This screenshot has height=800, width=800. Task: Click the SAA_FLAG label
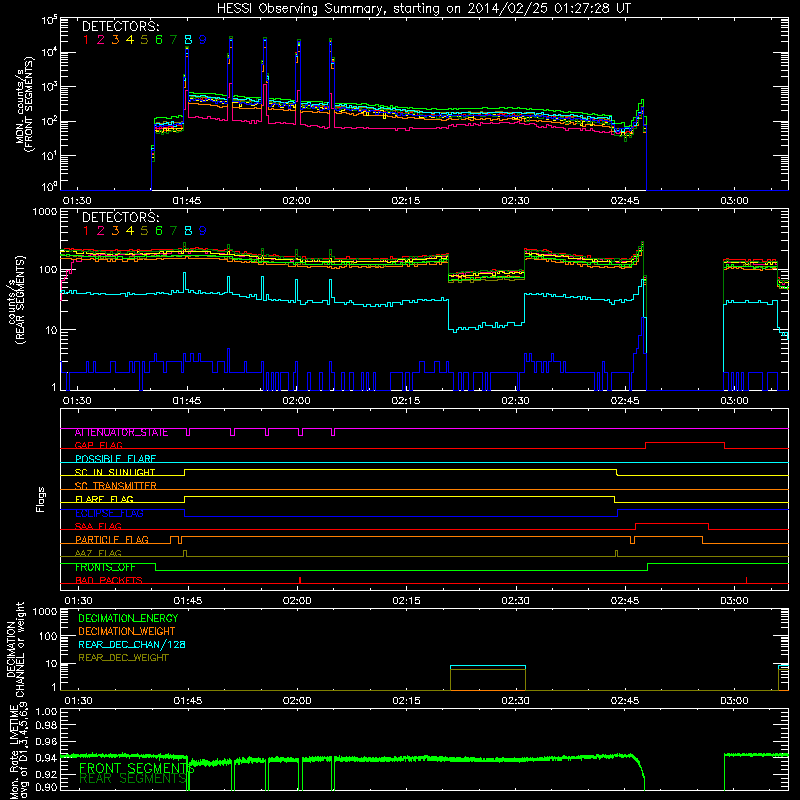(98, 526)
